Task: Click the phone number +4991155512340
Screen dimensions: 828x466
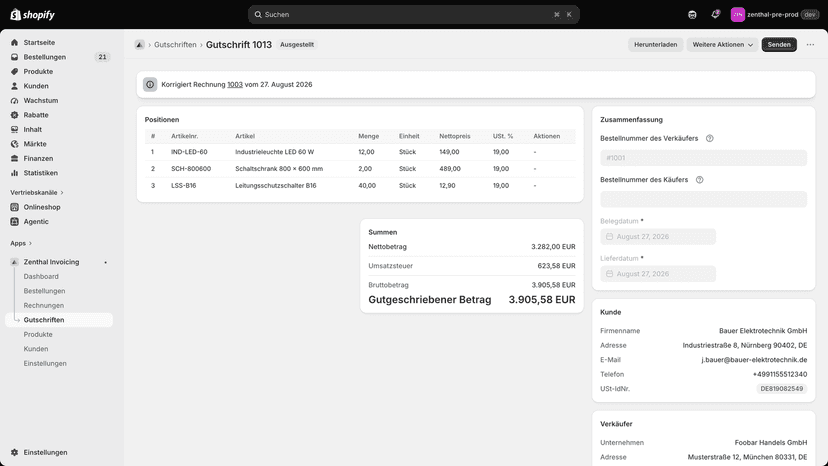Action: 780,374
